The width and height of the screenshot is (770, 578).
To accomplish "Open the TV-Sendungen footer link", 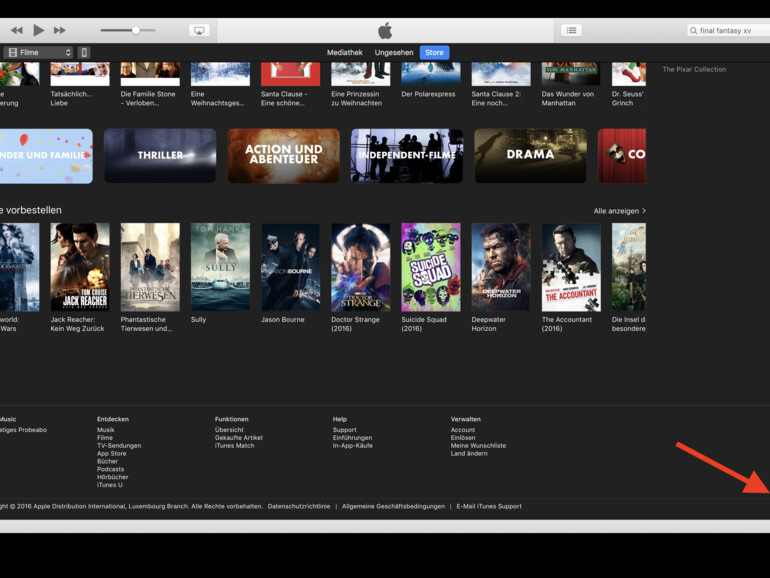I will pos(119,445).
